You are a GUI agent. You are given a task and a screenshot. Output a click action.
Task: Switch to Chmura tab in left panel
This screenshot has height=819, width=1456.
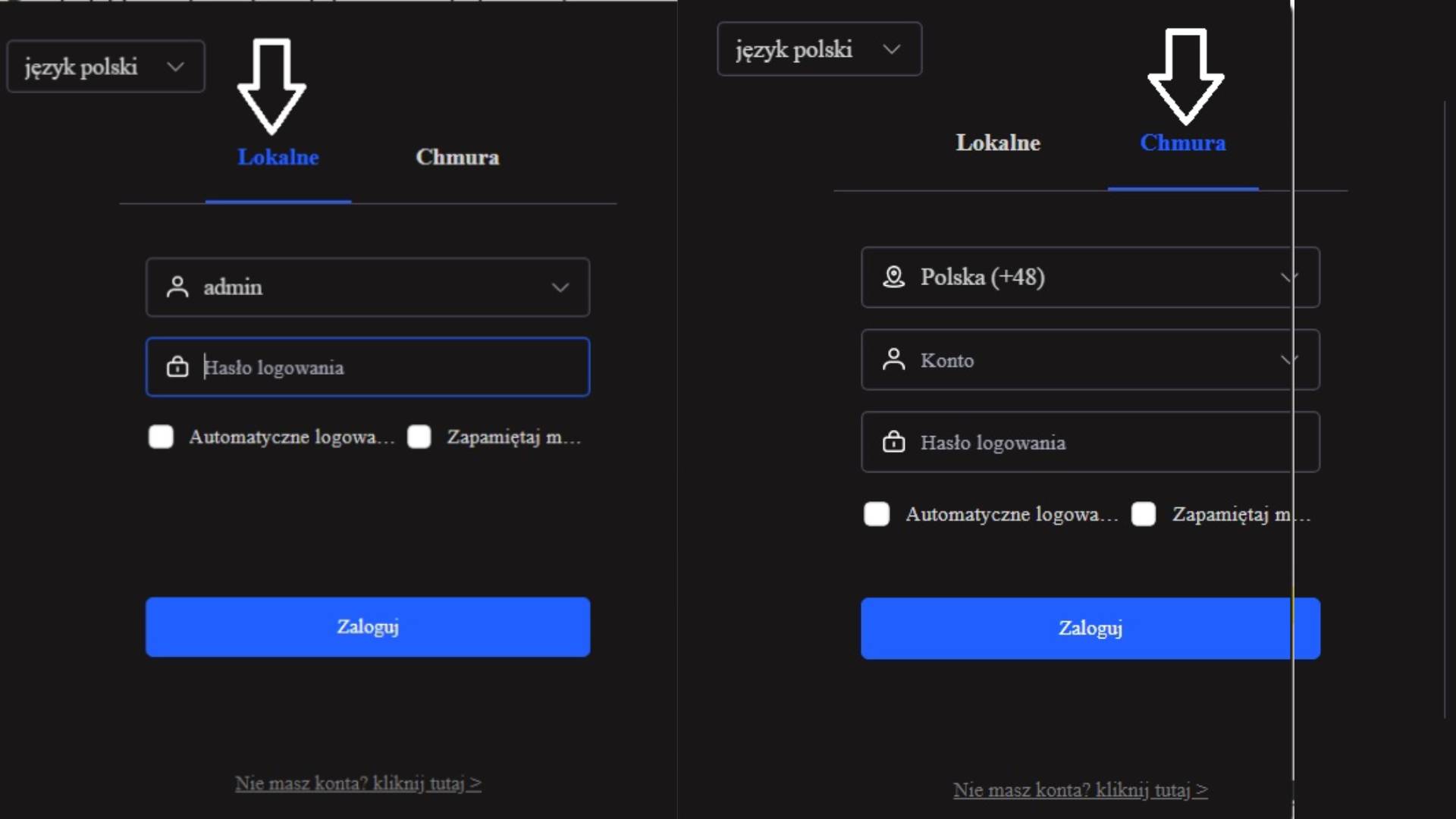tap(457, 157)
